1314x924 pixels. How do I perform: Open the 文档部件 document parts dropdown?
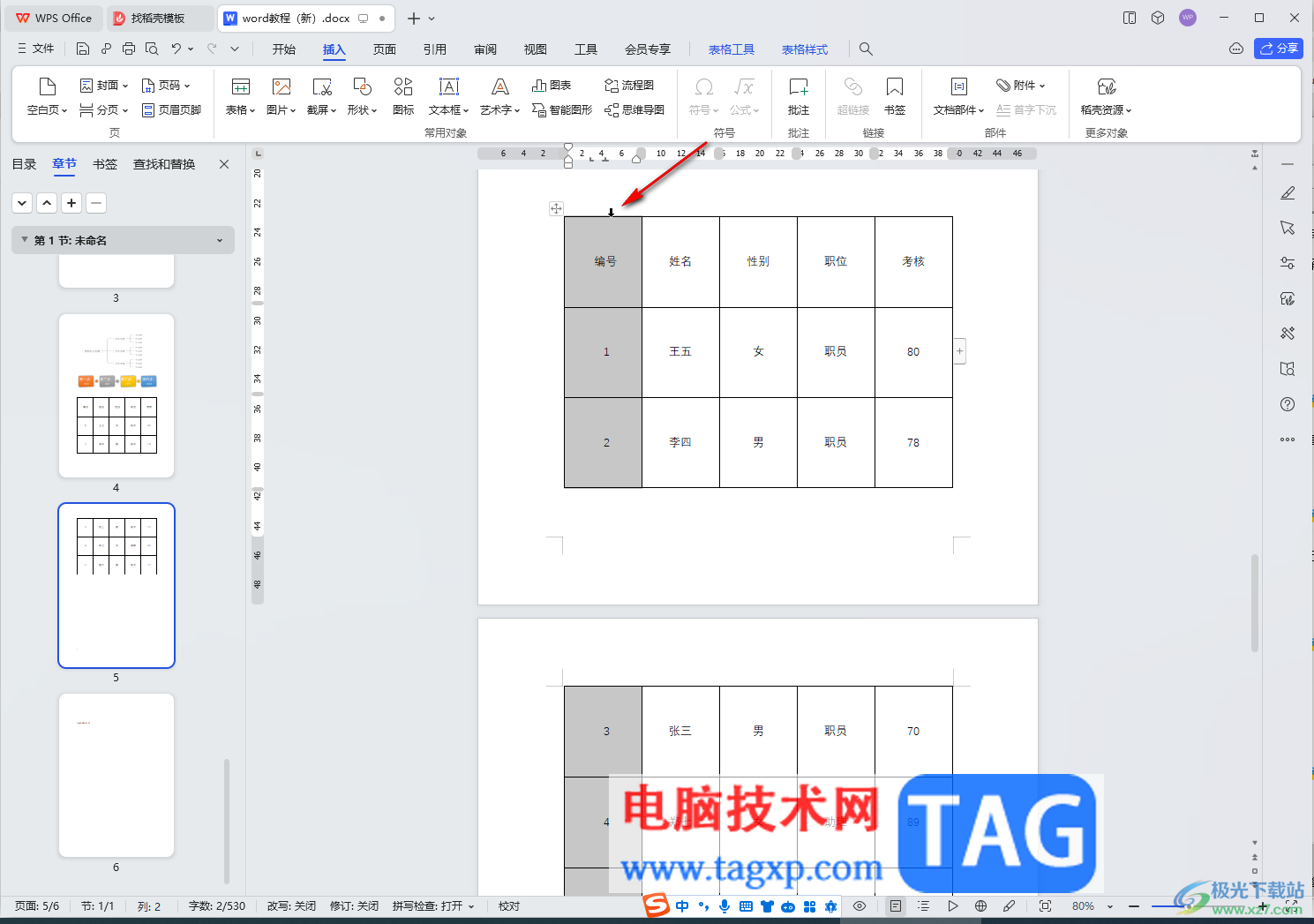click(958, 96)
